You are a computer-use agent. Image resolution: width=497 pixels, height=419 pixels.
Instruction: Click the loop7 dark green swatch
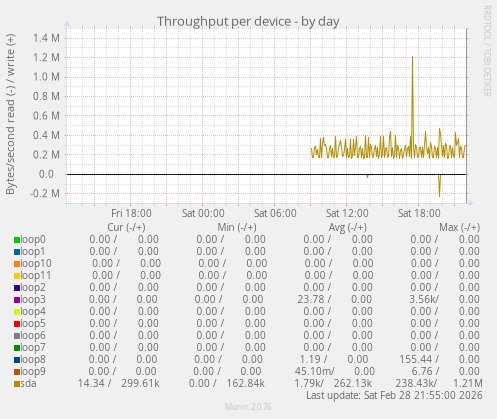[x=17, y=348]
